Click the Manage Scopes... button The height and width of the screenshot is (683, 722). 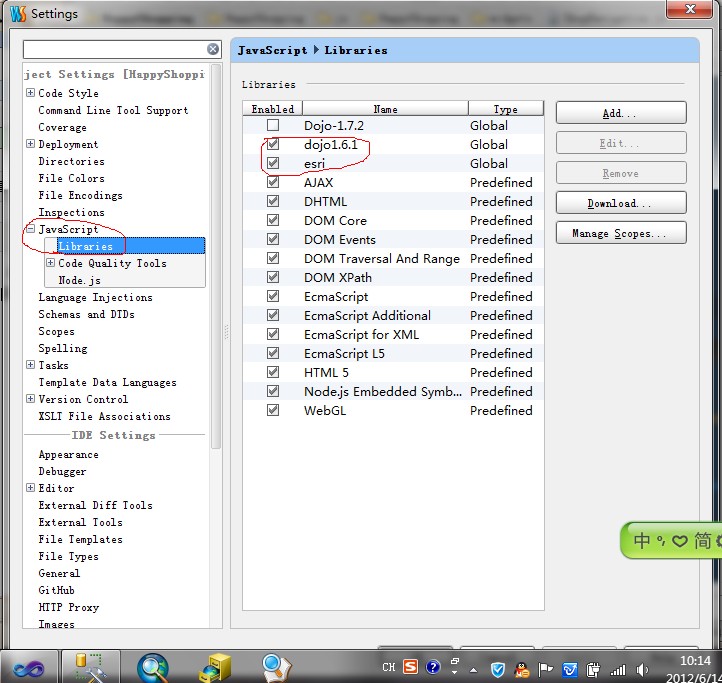coord(621,233)
